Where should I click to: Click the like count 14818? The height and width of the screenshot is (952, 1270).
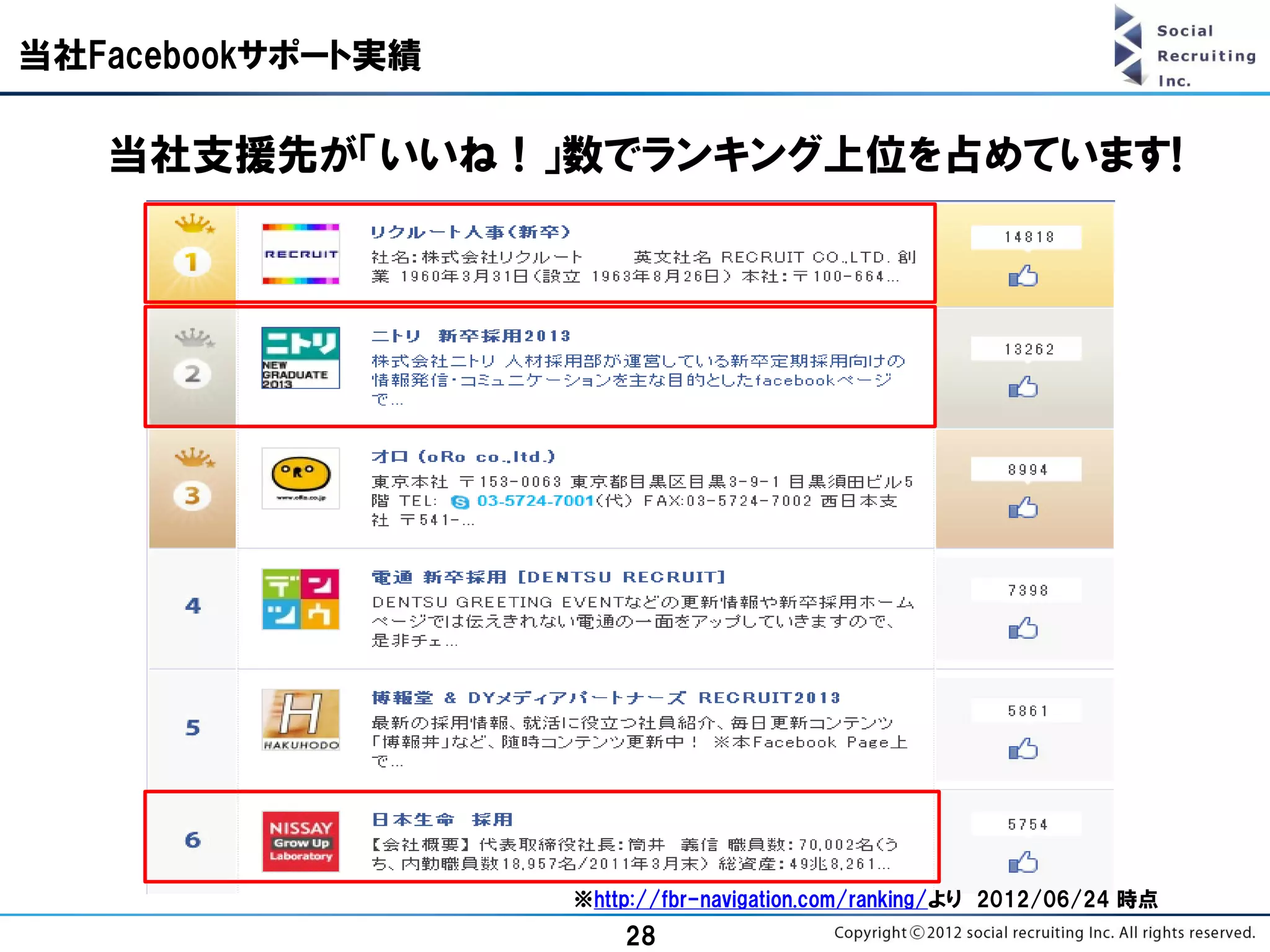pos(1029,237)
